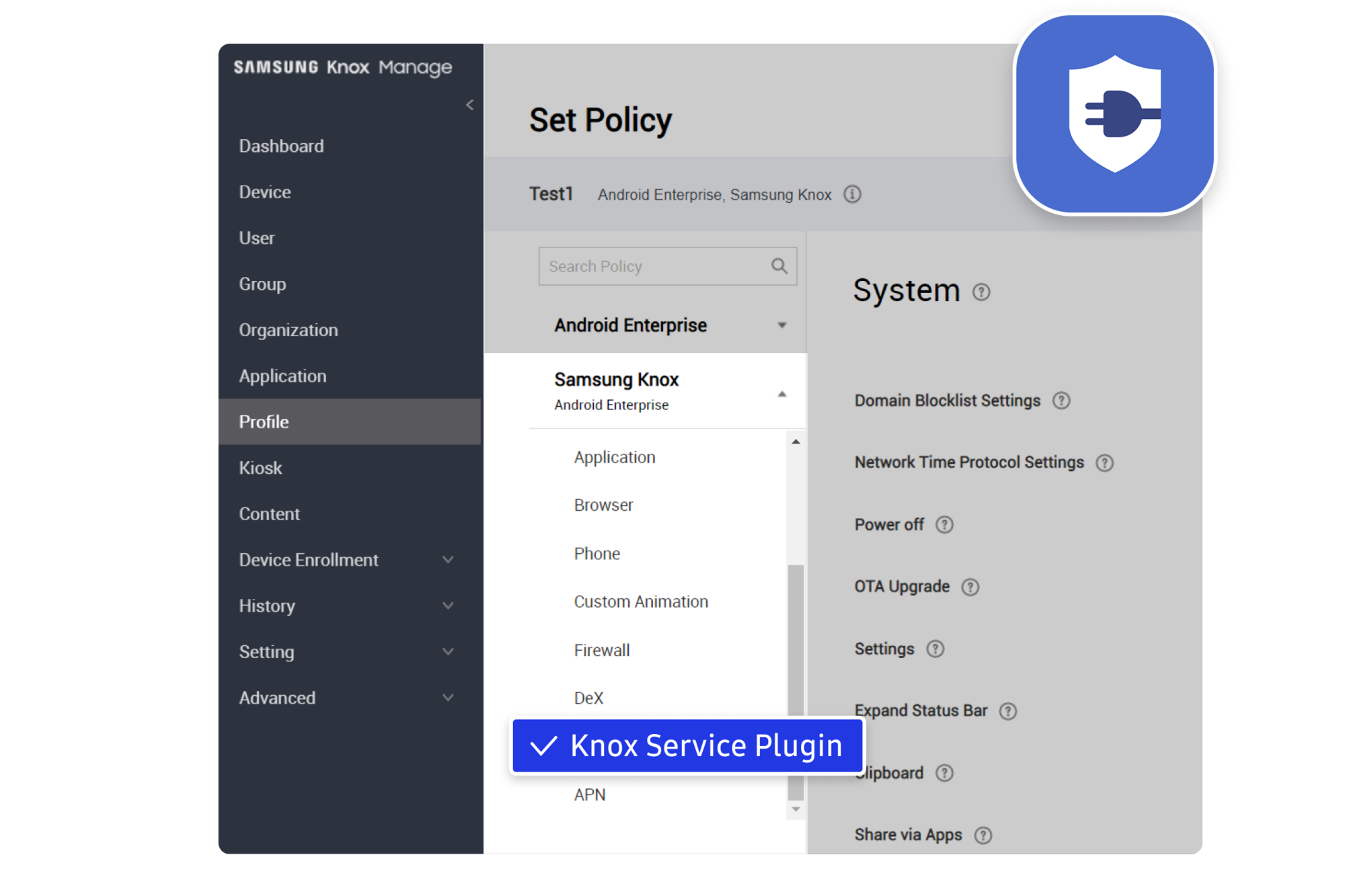
Task: Click the OTA Upgrade help icon
Action: [970, 587]
